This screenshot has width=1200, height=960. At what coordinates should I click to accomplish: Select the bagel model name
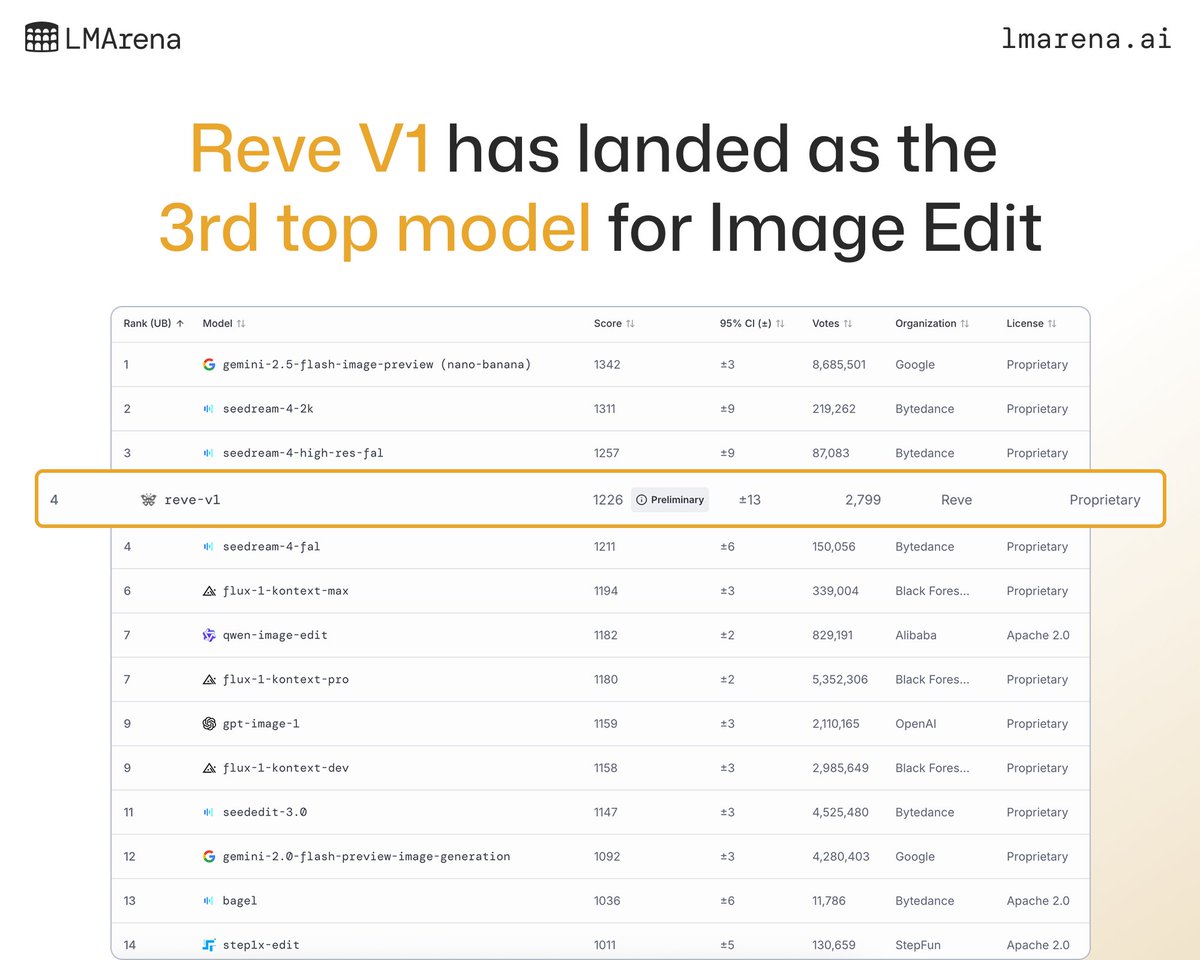pyautogui.click(x=240, y=901)
